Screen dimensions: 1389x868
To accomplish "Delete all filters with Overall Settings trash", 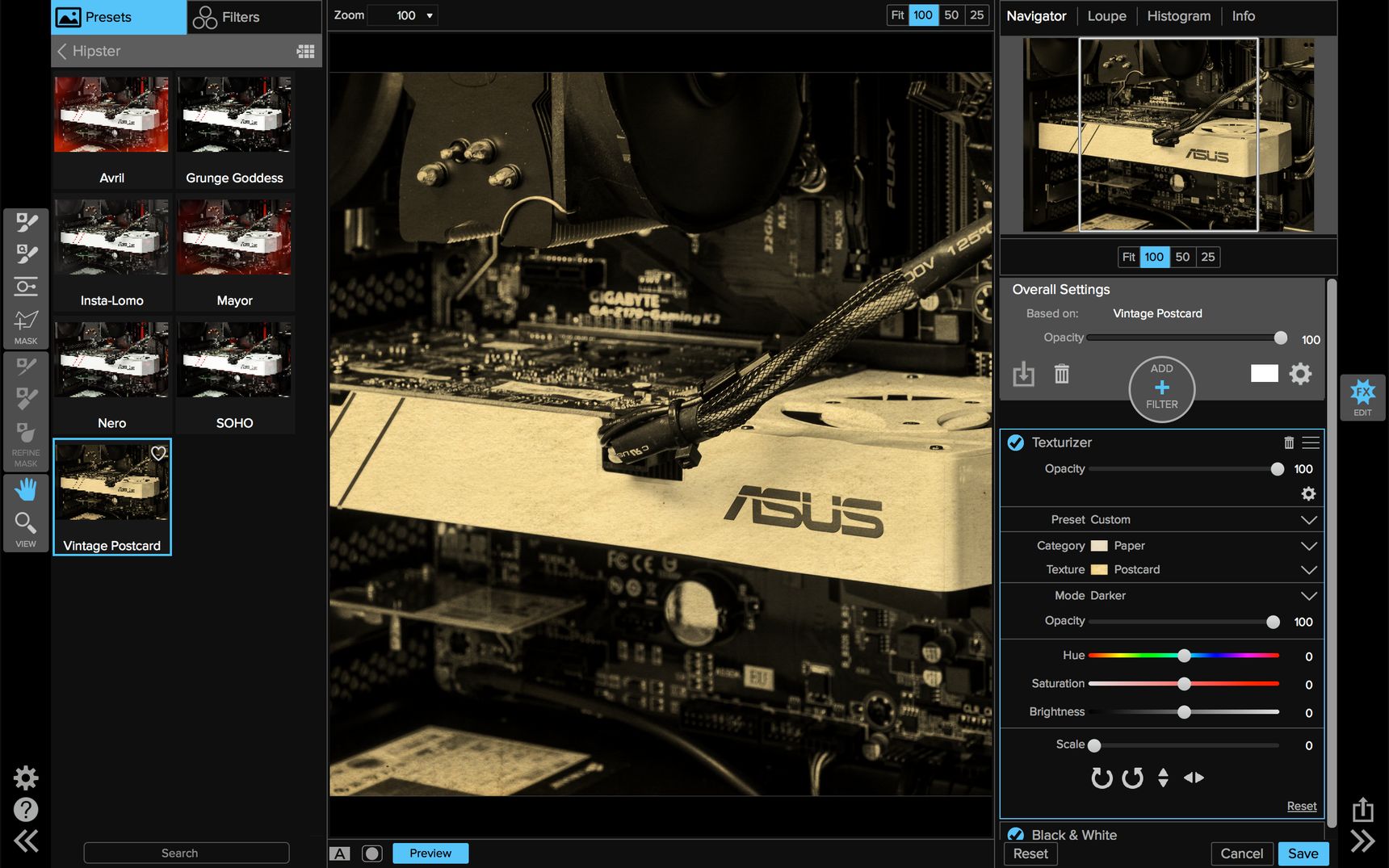I will point(1062,374).
